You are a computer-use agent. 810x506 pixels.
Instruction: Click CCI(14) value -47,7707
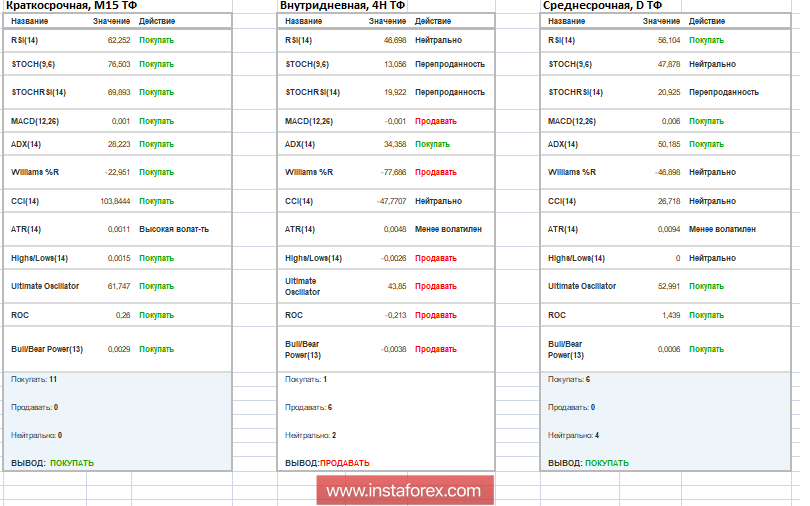click(x=392, y=201)
